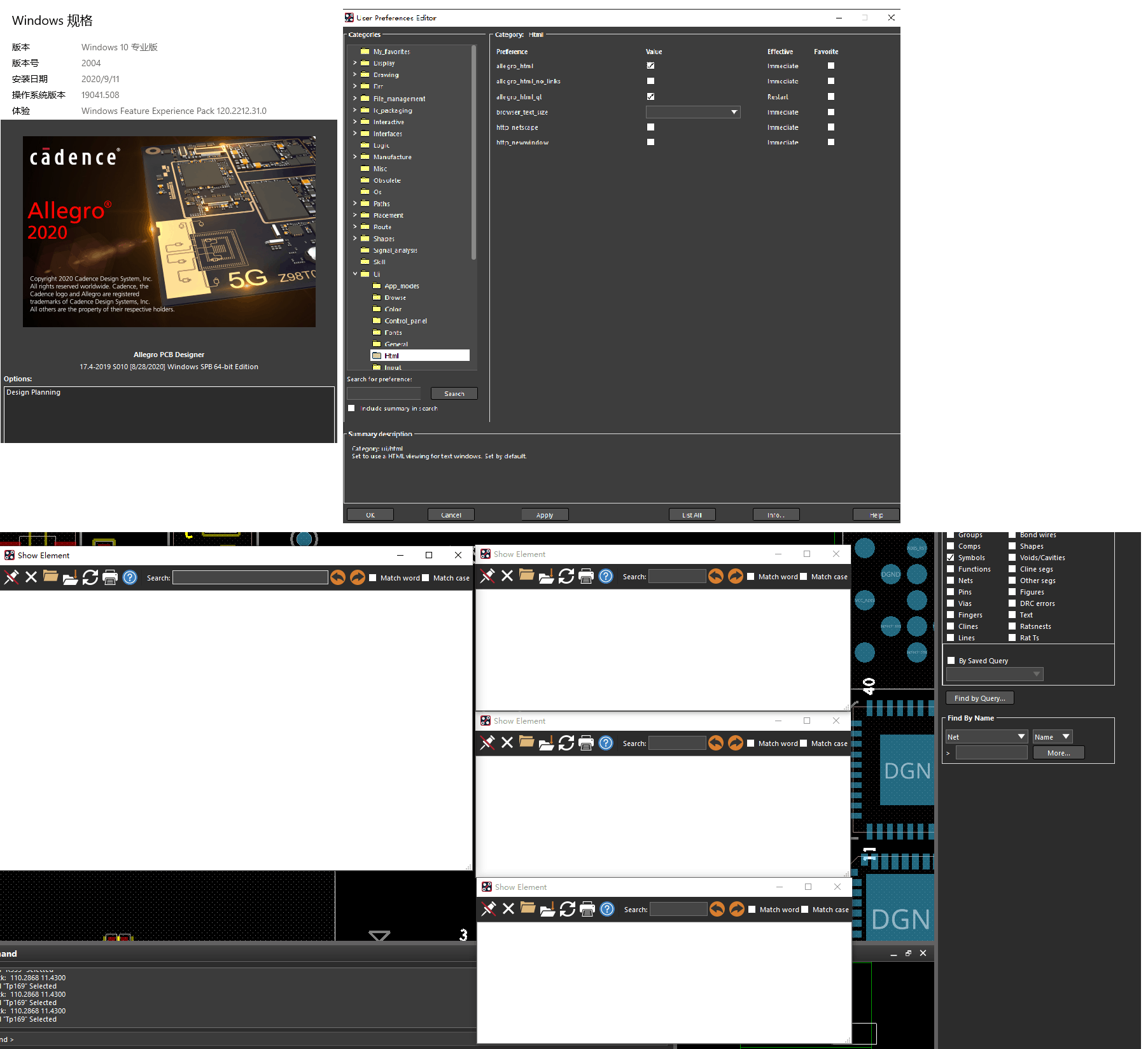1148x1049 pixels.
Task: Toggle the allegro_html value checkbox
Action: [x=650, y=66]
